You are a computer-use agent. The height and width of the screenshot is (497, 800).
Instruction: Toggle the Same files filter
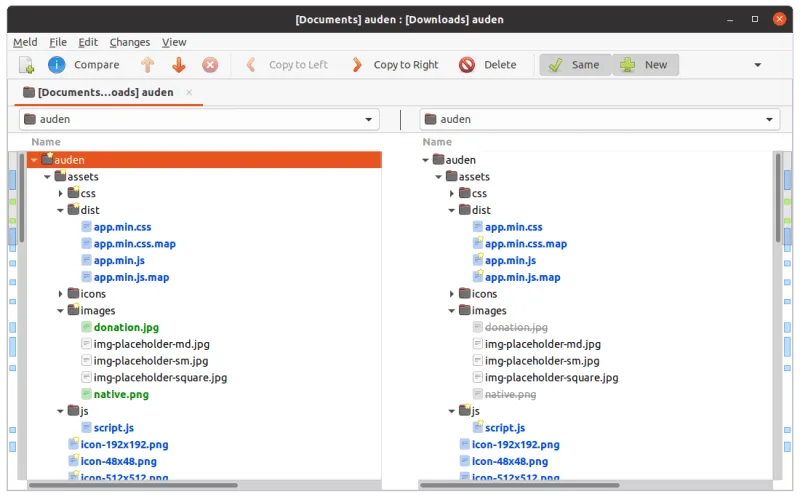(576, 65)
